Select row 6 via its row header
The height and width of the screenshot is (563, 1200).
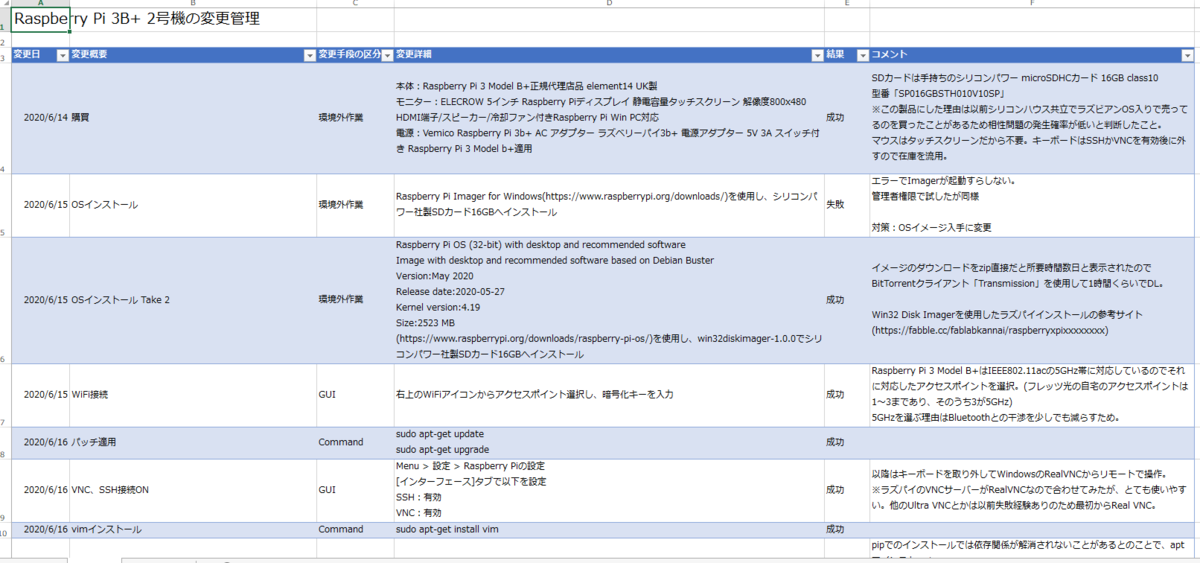(x=5, y=300)
